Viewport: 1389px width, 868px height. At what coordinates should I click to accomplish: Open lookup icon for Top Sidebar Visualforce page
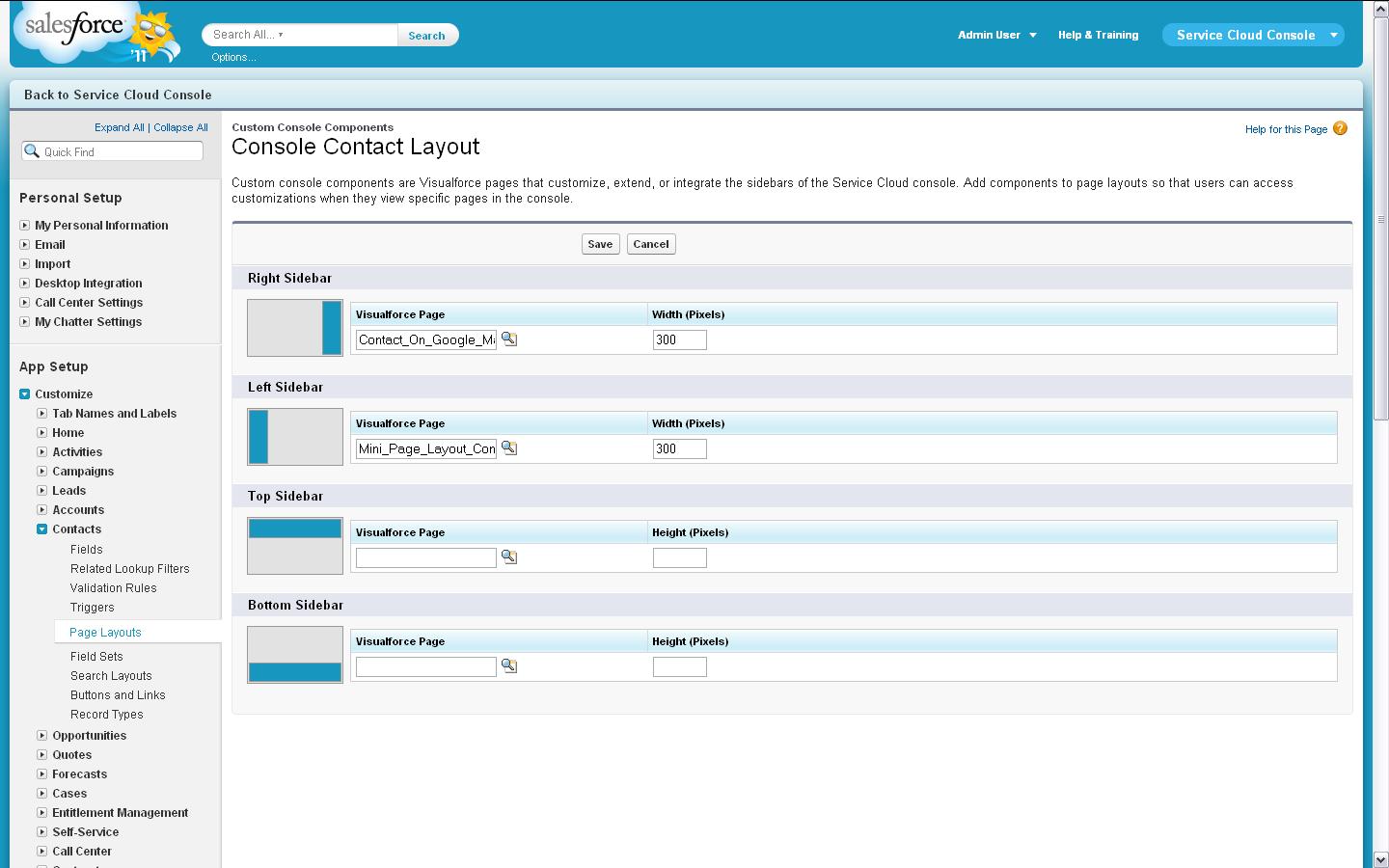tap(509, 557)
